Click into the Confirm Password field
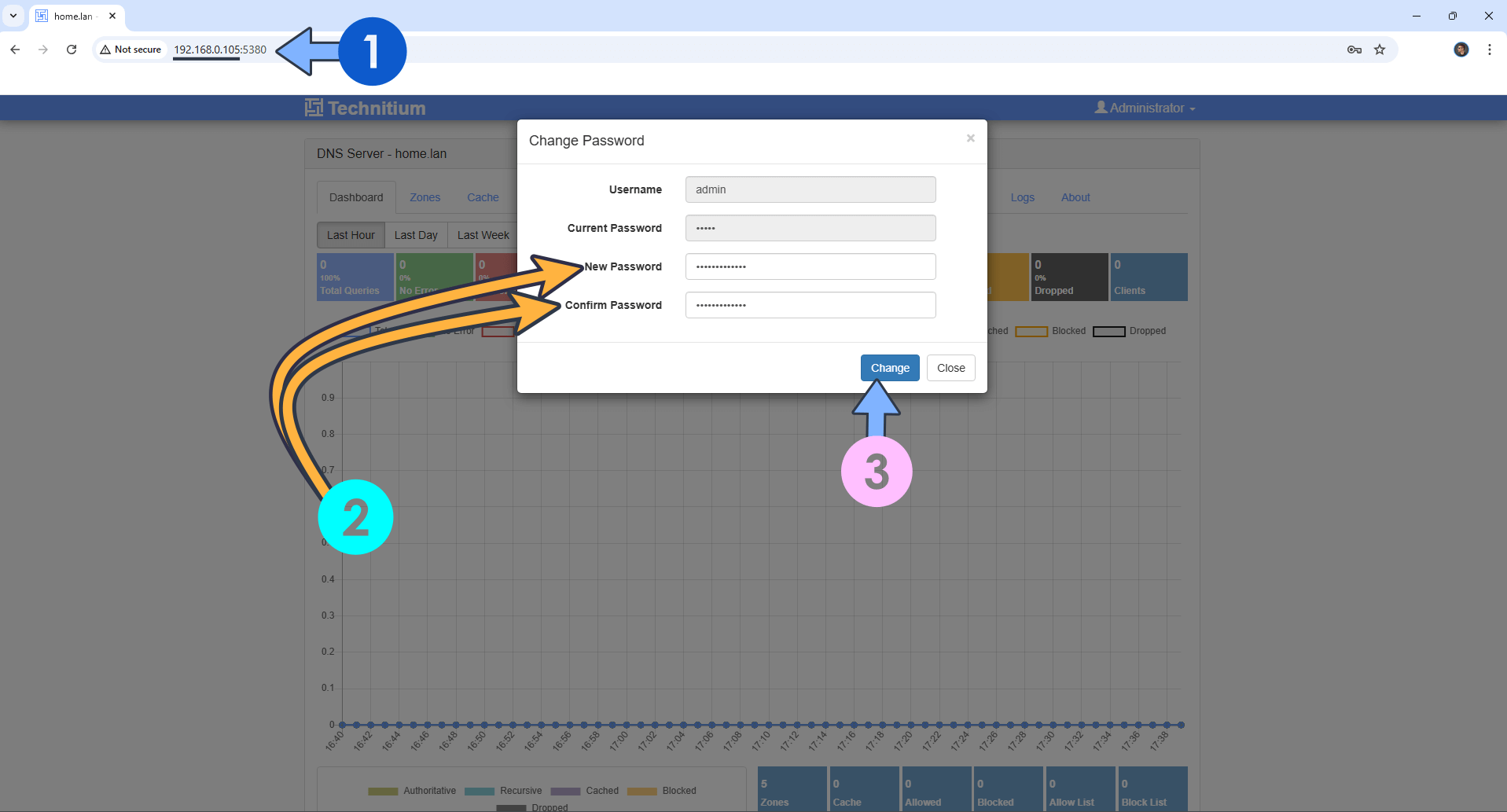The image size is (1507, 812). coord(810,305)
